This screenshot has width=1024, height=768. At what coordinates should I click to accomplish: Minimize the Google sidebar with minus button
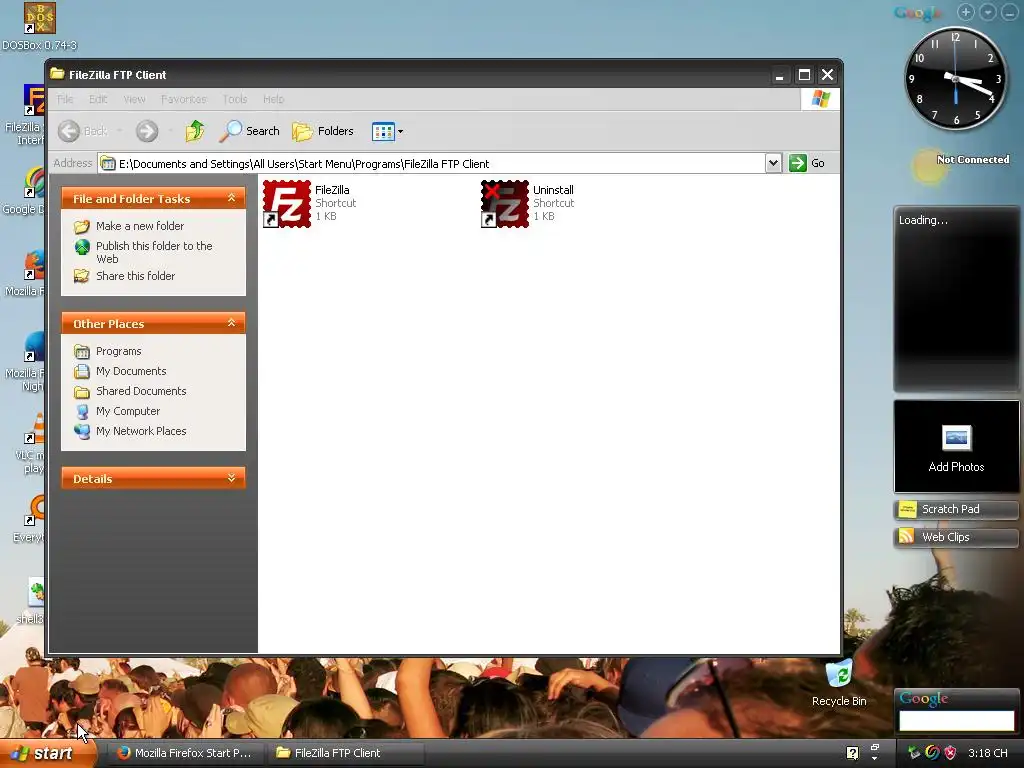tap(1010, 12)
